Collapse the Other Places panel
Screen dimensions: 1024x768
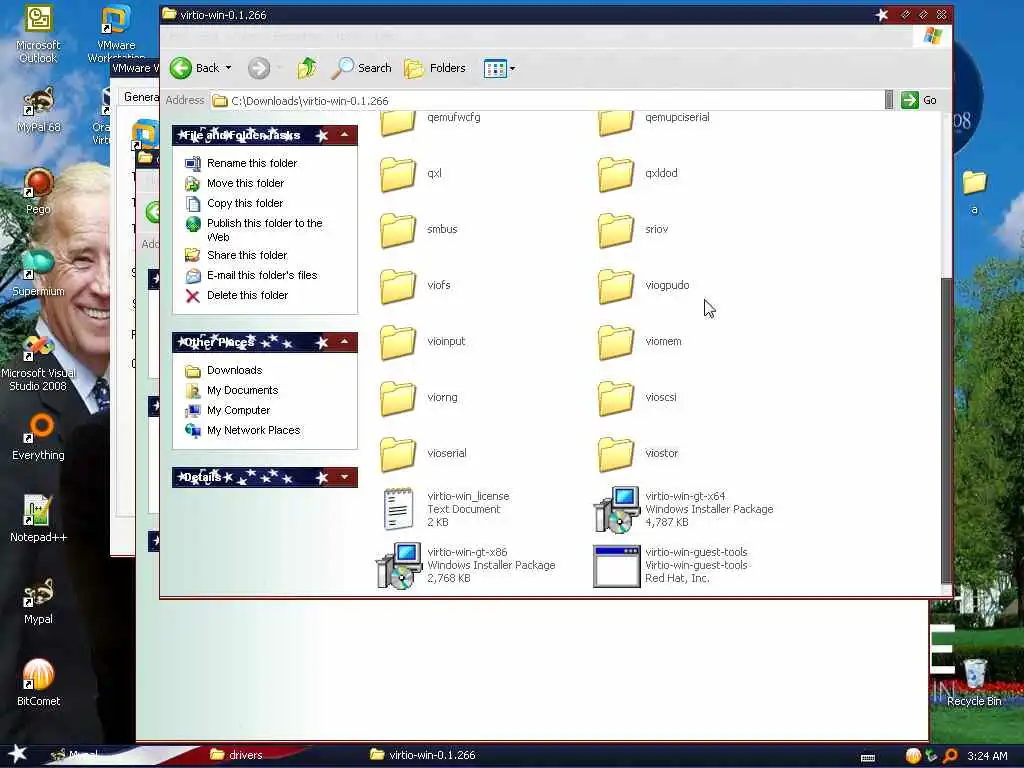pyautogui.click(x=345, y=342)
